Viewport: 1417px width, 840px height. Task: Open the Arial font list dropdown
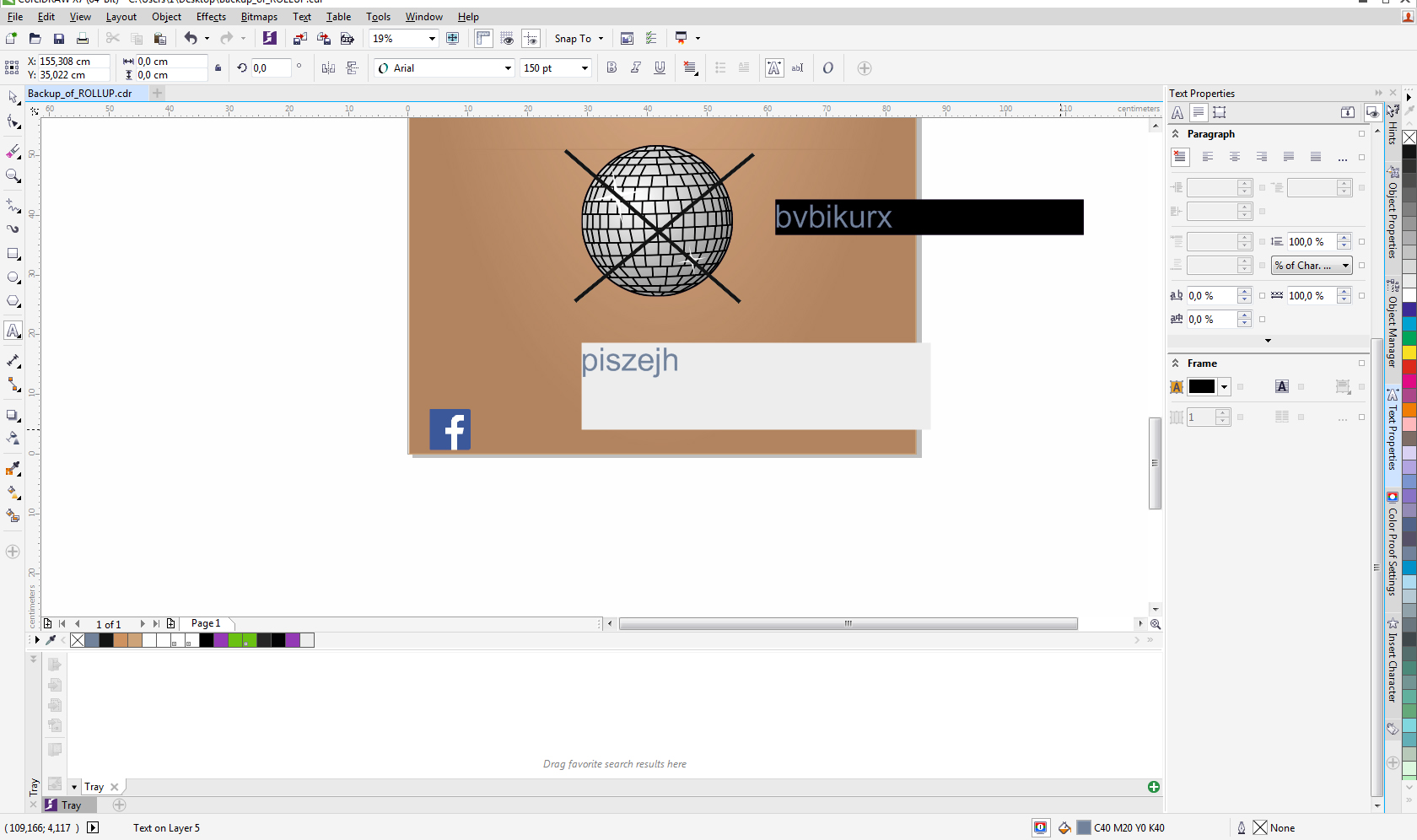pyautogui.click(x=508, y=68)
